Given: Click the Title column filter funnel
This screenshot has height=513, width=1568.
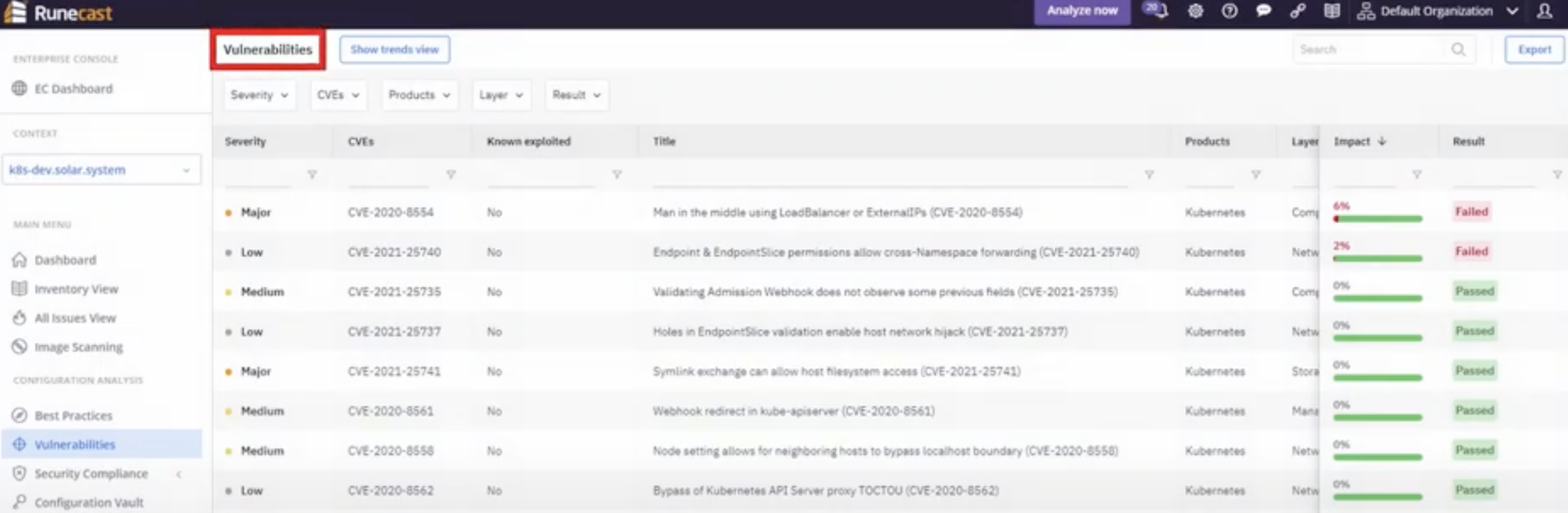Looking at the screenshot, I should click(x=1149, y=175).
